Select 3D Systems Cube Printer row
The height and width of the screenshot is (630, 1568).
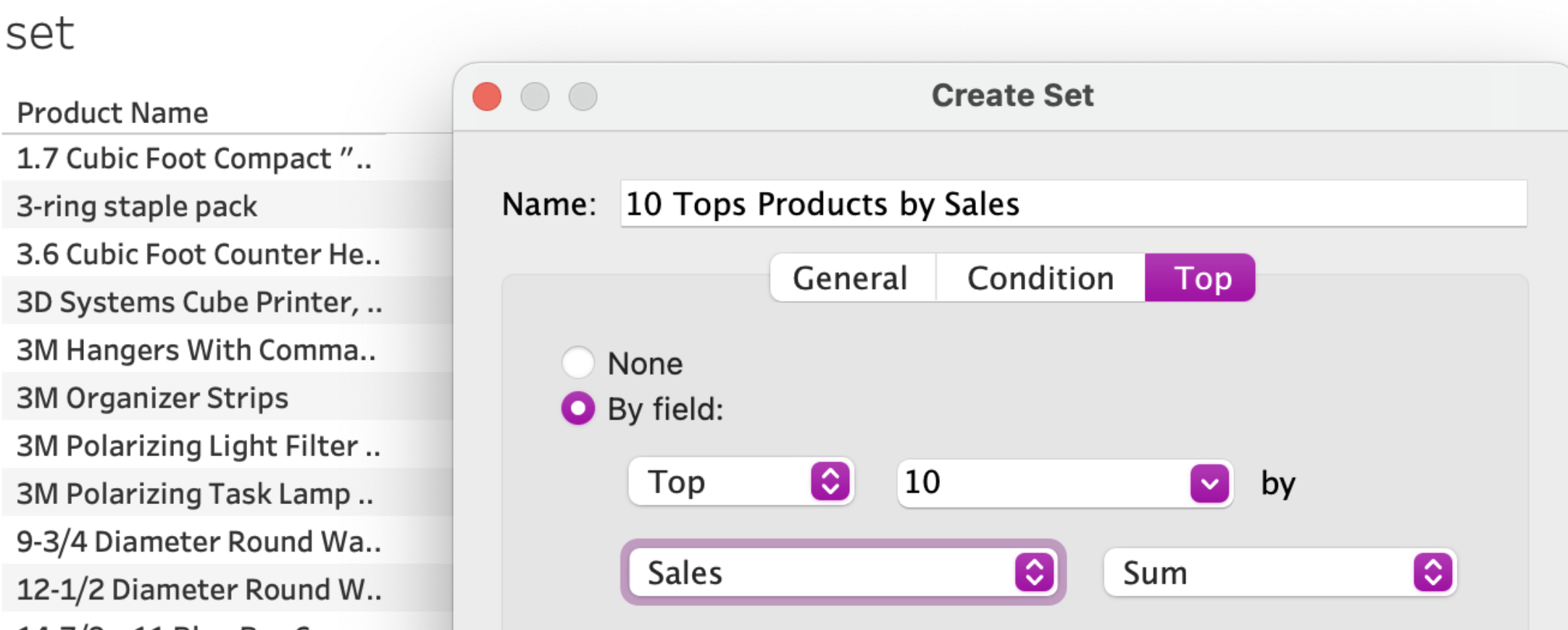click(x=199, y=302)
